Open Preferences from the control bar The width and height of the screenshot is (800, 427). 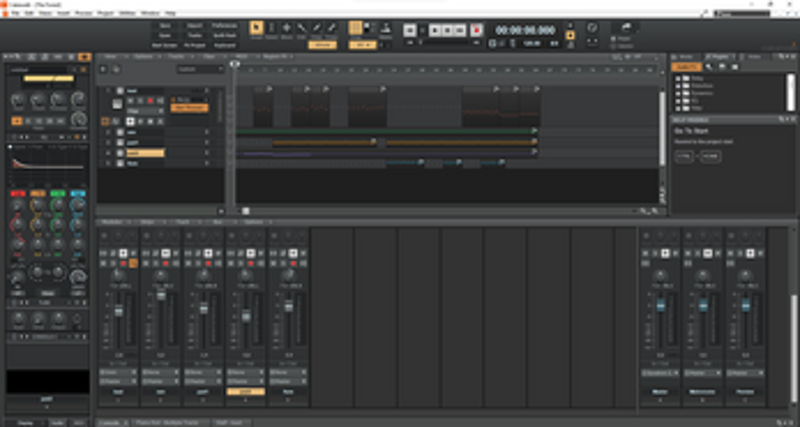tap(224, 26)
